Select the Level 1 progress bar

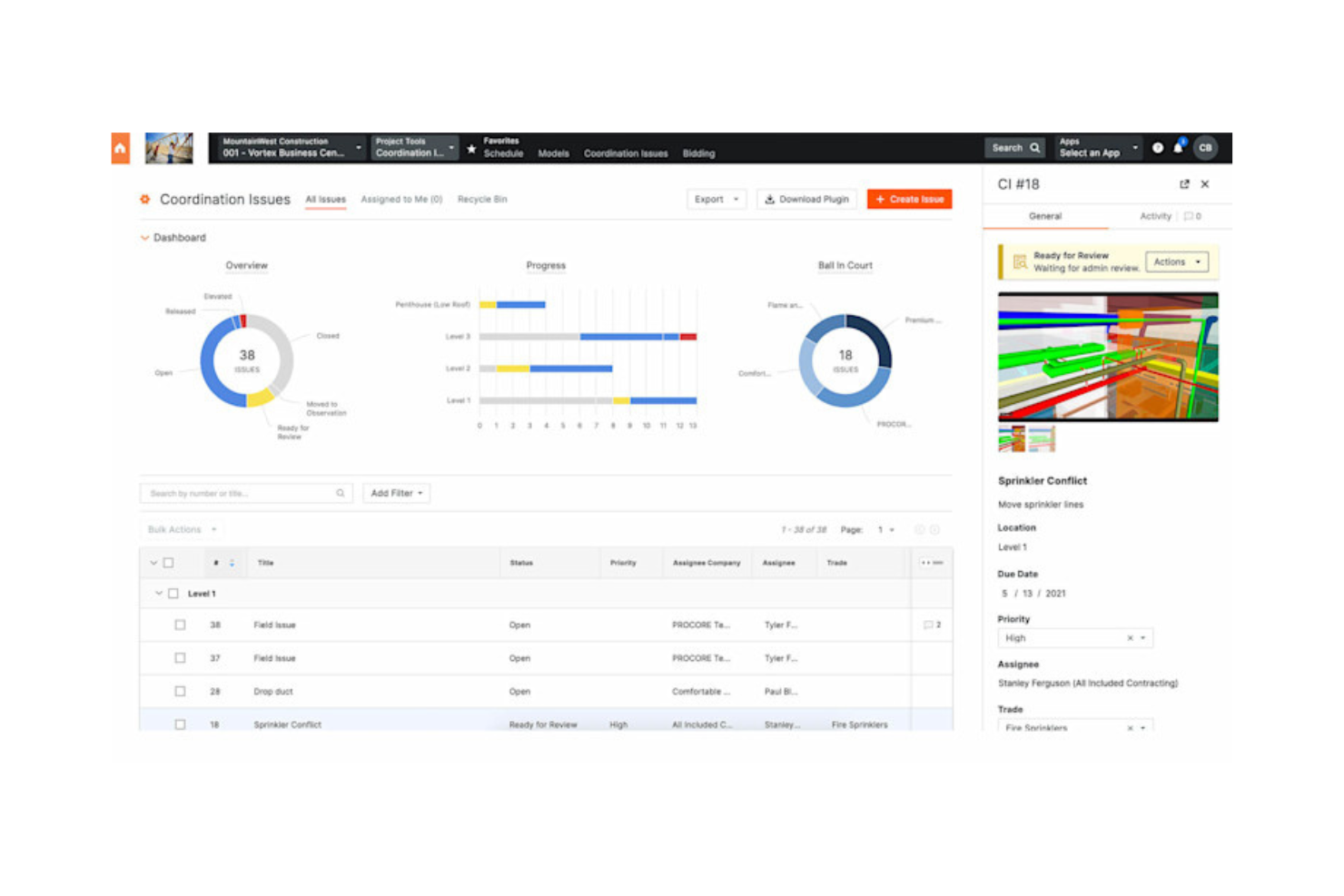tap(588, 400)
